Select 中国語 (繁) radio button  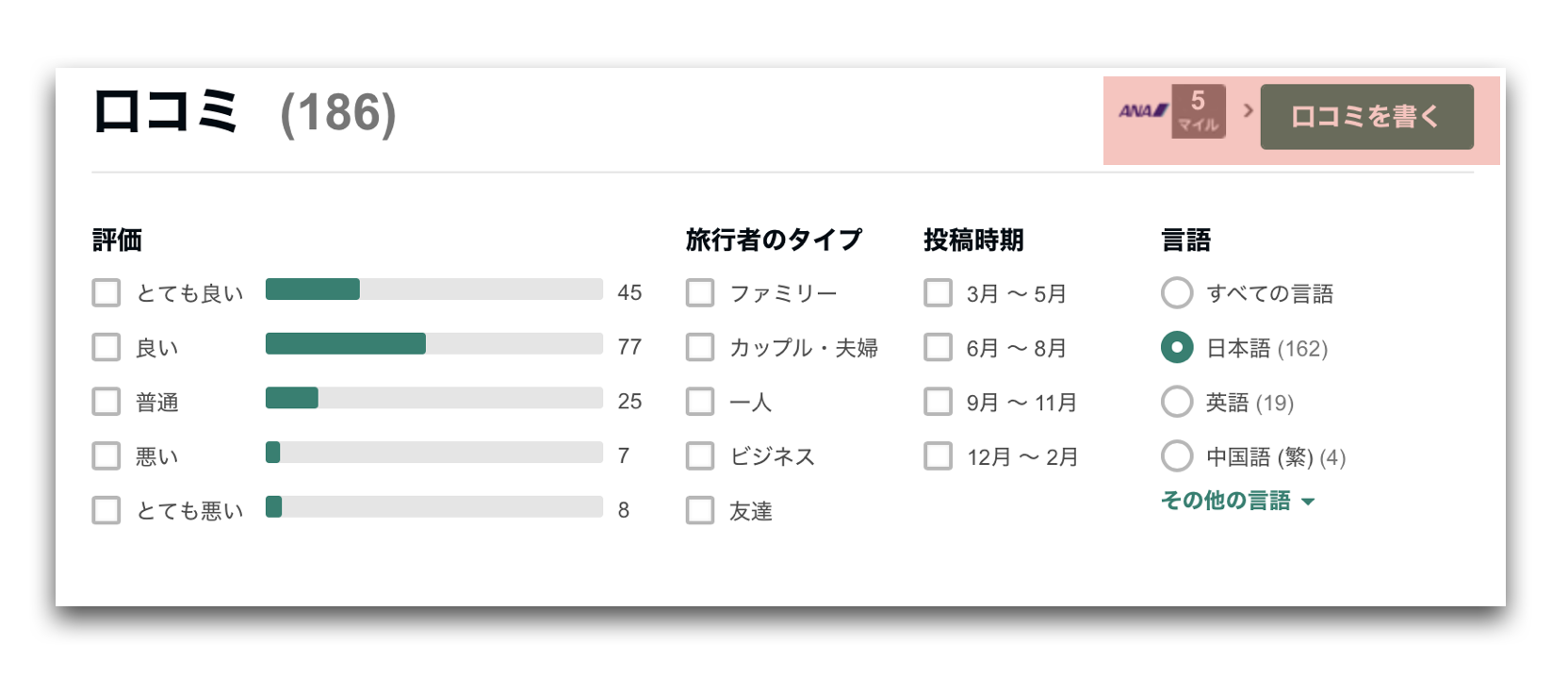(1177, 456)
